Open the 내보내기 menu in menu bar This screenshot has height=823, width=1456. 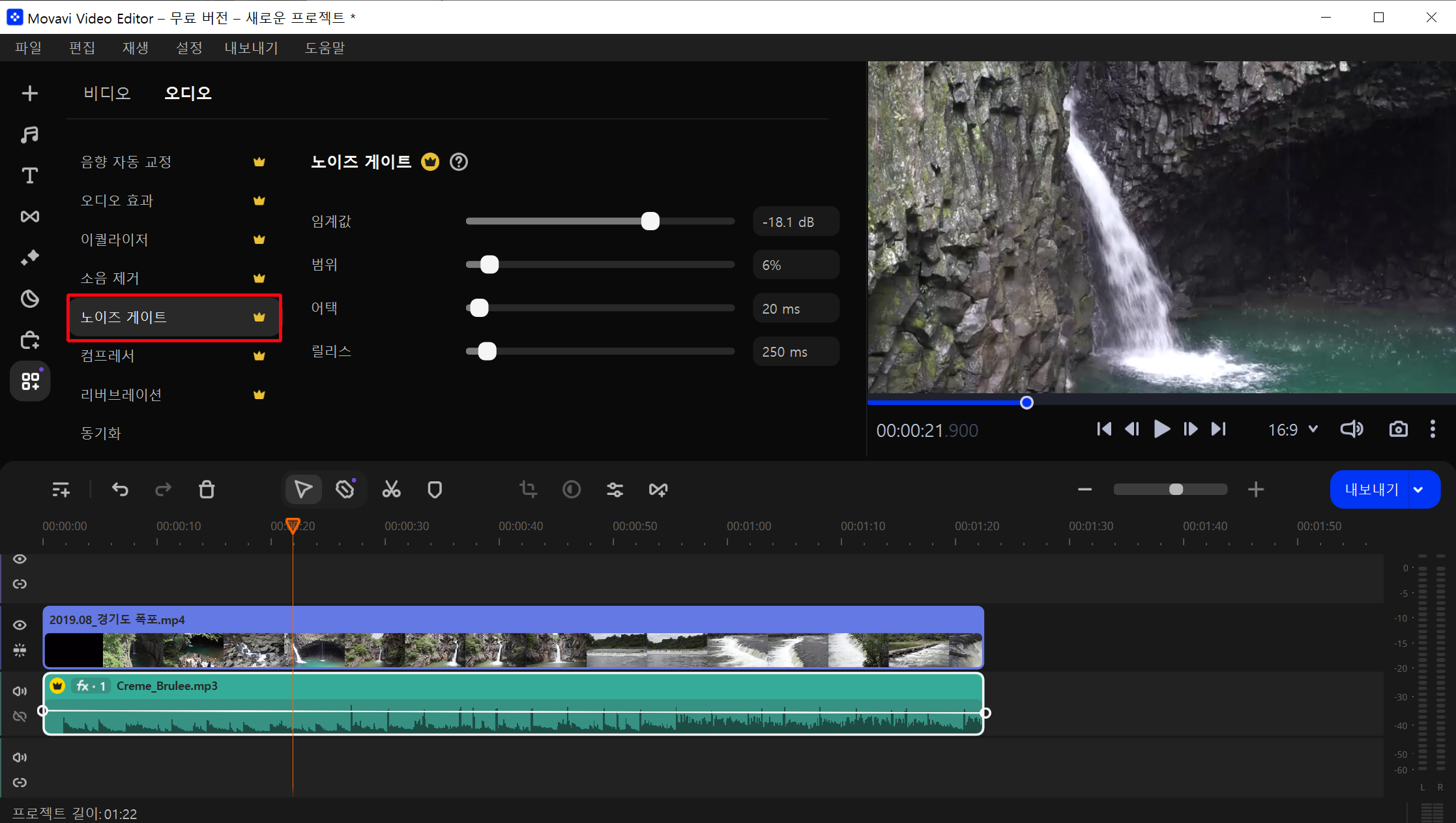pos(251,48)
